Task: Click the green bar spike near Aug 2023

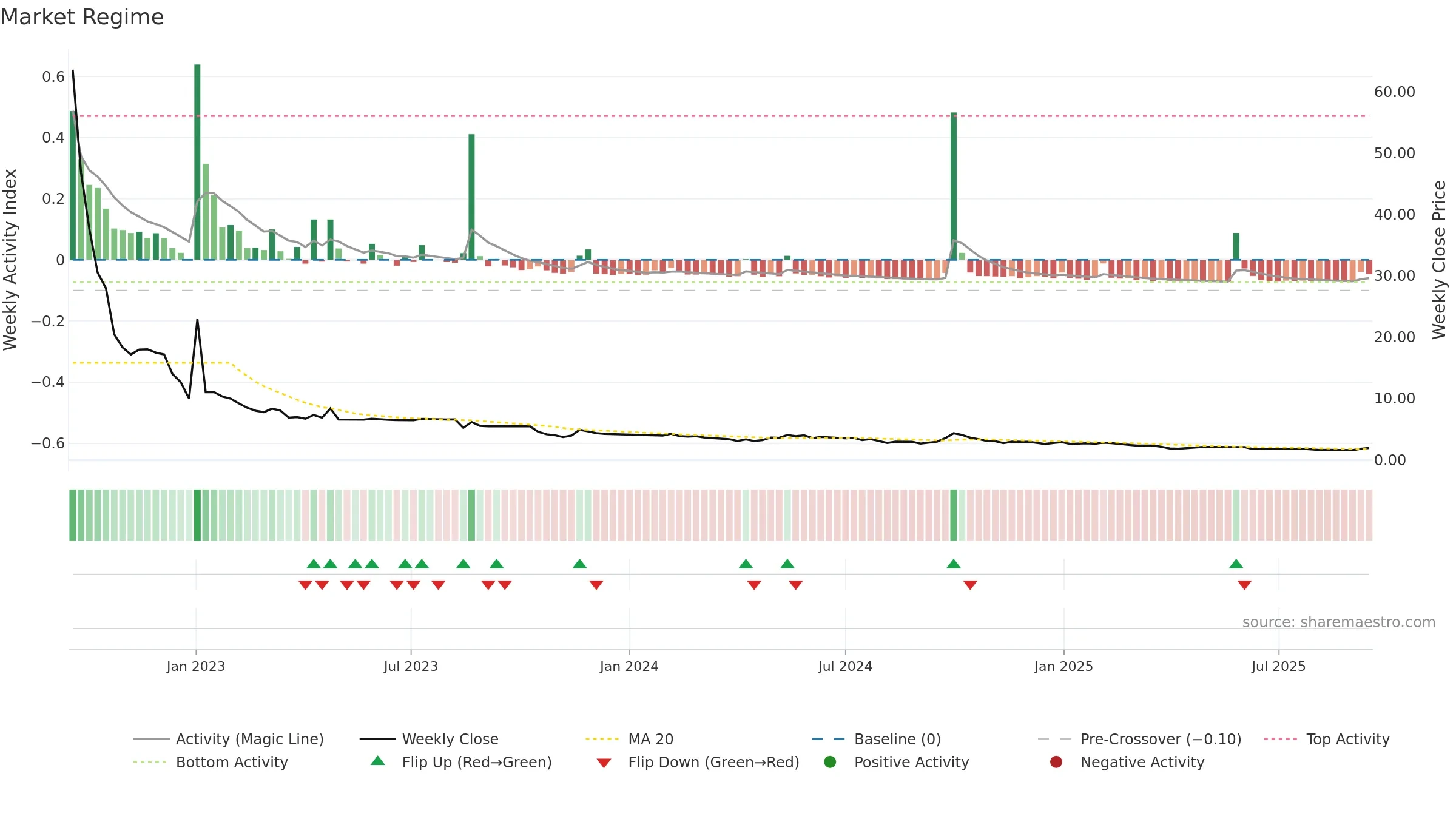Action: click(x=471, y=197)
